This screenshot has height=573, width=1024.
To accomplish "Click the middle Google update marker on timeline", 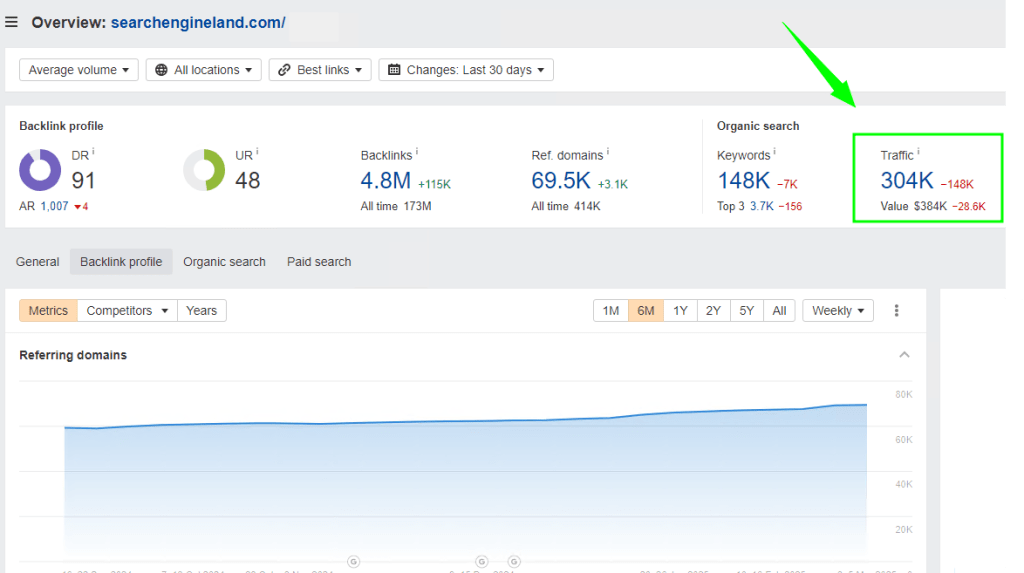I will click(x=481, y=562).
